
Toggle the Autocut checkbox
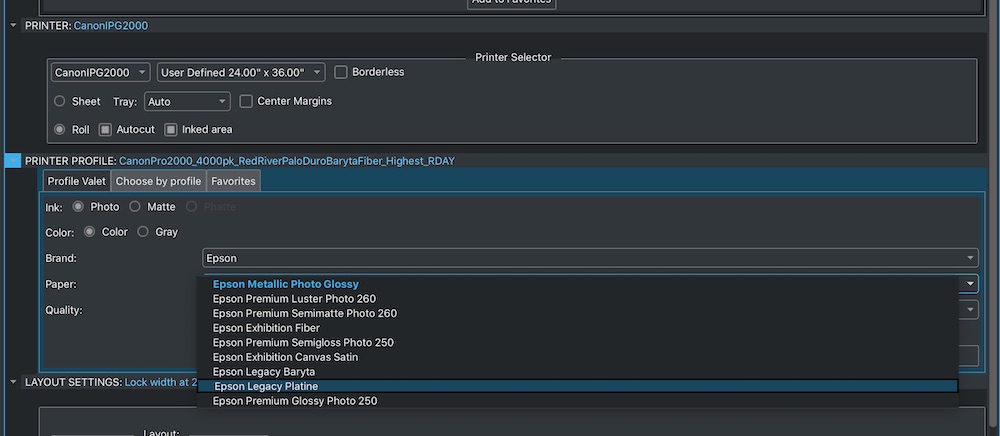(105, 129)
